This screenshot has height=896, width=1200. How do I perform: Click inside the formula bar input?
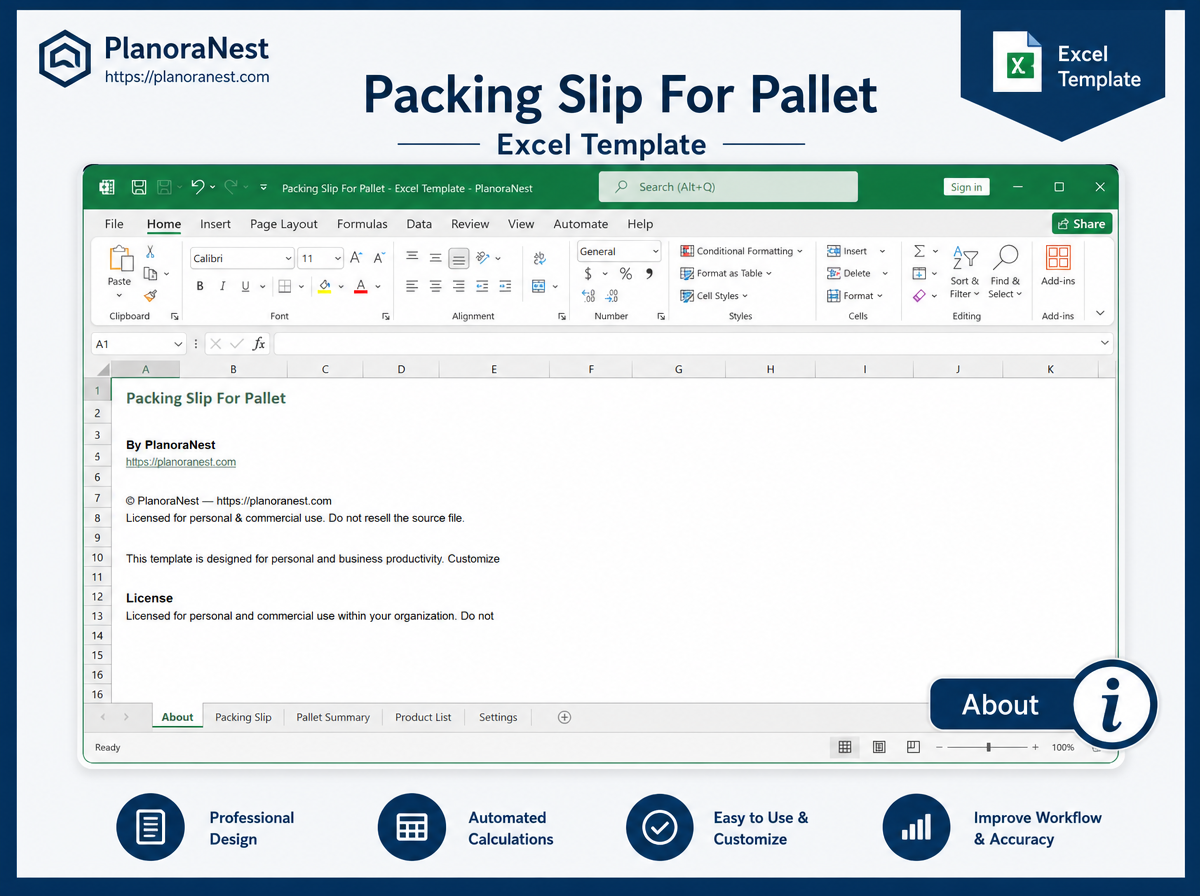point(694,343)
